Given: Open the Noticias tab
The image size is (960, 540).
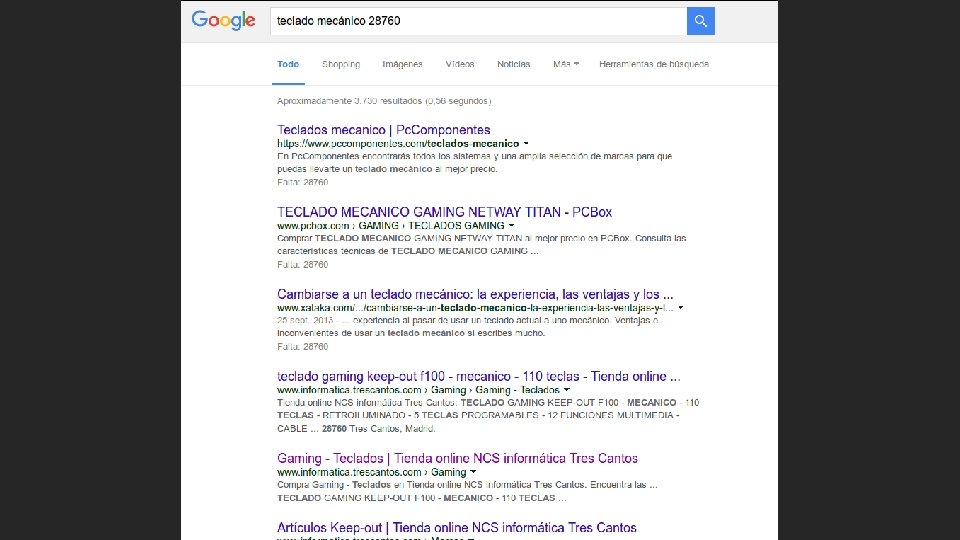Looking at the screenshot, I should (x=514, y=64).
